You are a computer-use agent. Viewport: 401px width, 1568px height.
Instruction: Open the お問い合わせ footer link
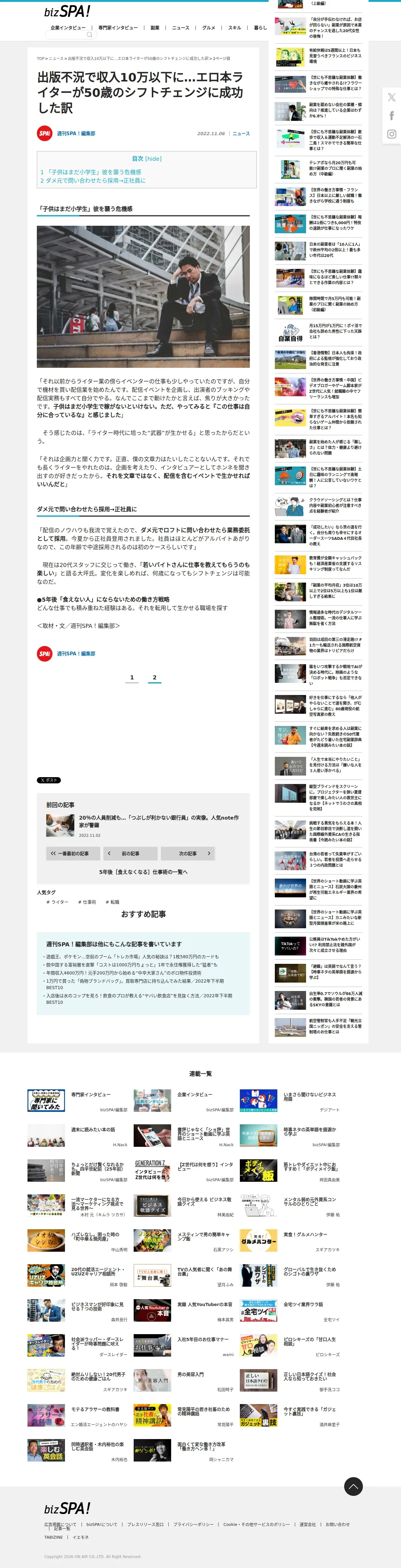click(x=338, y=1525)
